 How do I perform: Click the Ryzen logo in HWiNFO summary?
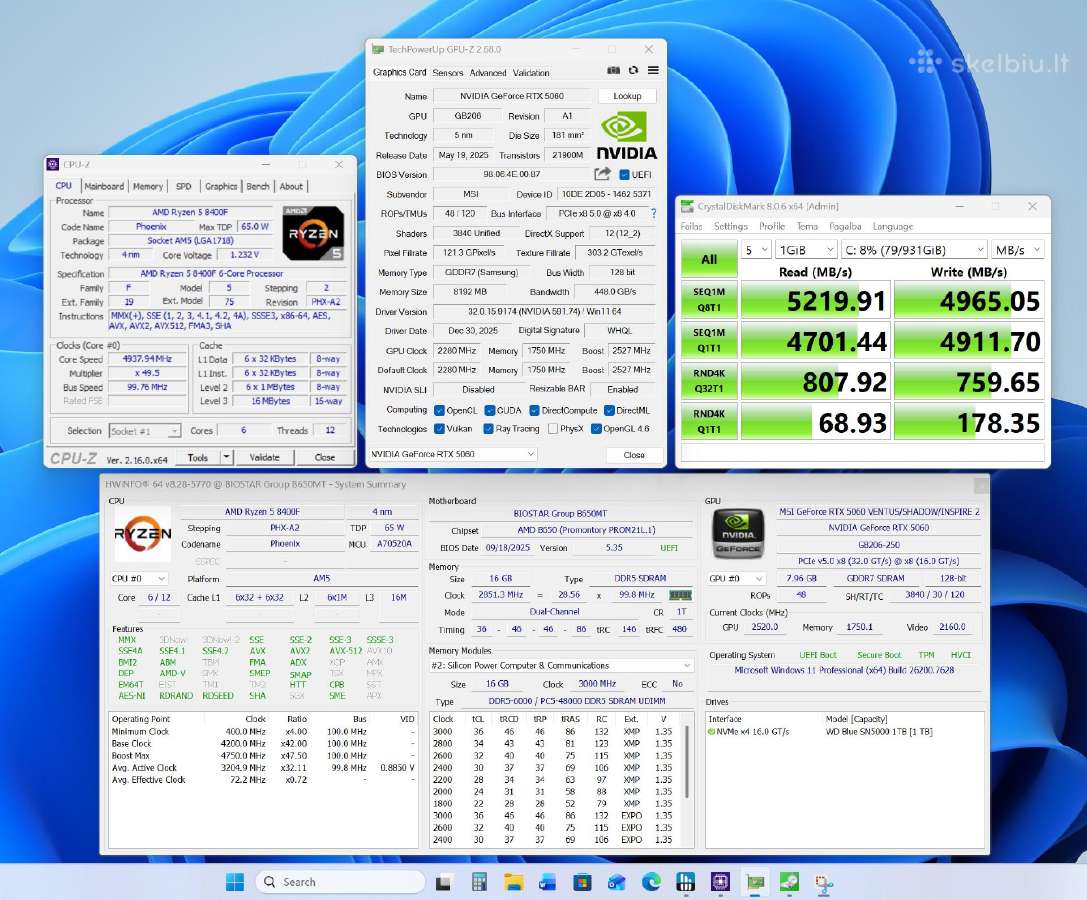point(142,534)
